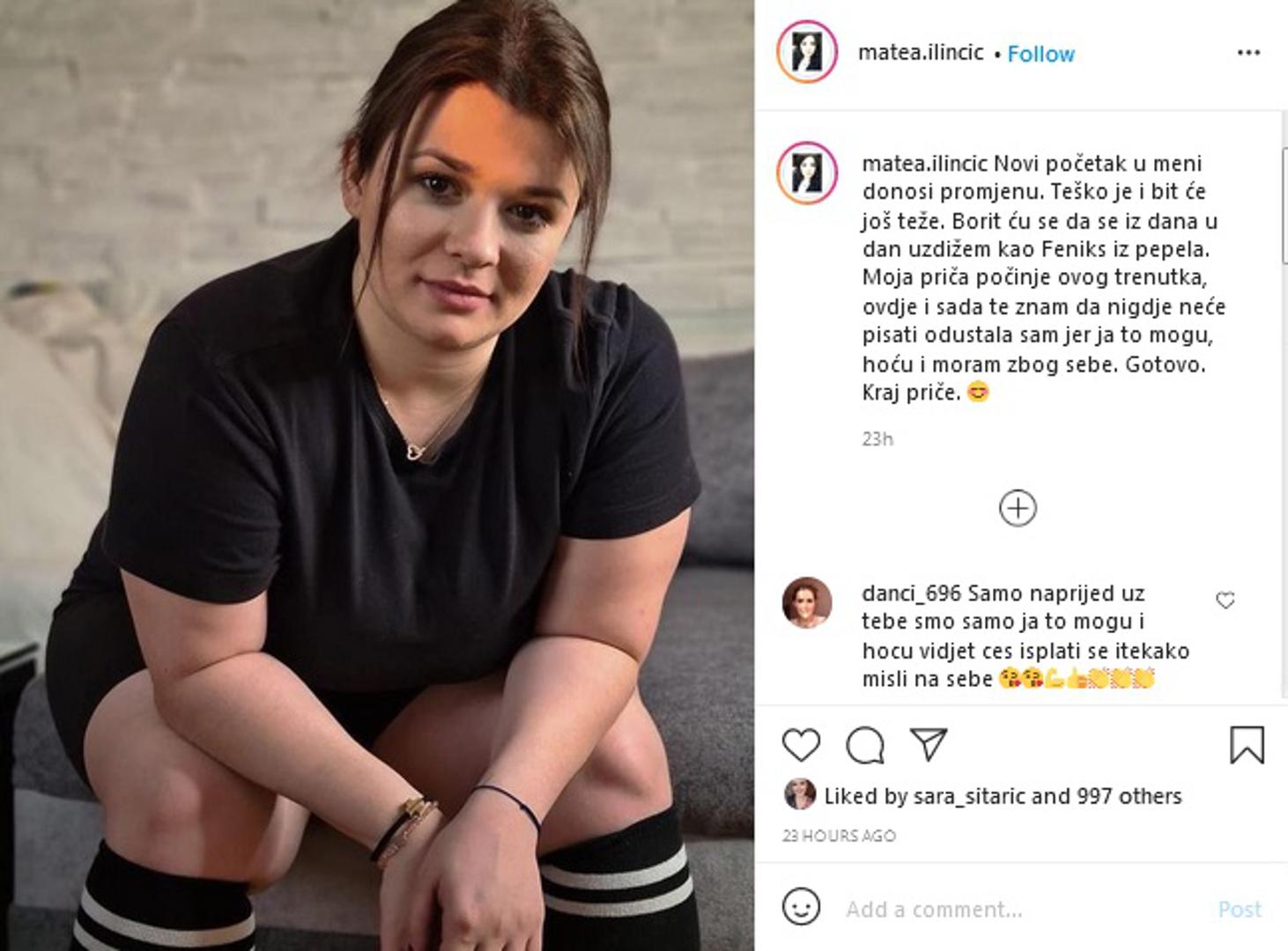This screenshot has width=1288, height=951.
Task: Share the post with paper plane icon
Action: pyautogui.click(x=928, y=744)
